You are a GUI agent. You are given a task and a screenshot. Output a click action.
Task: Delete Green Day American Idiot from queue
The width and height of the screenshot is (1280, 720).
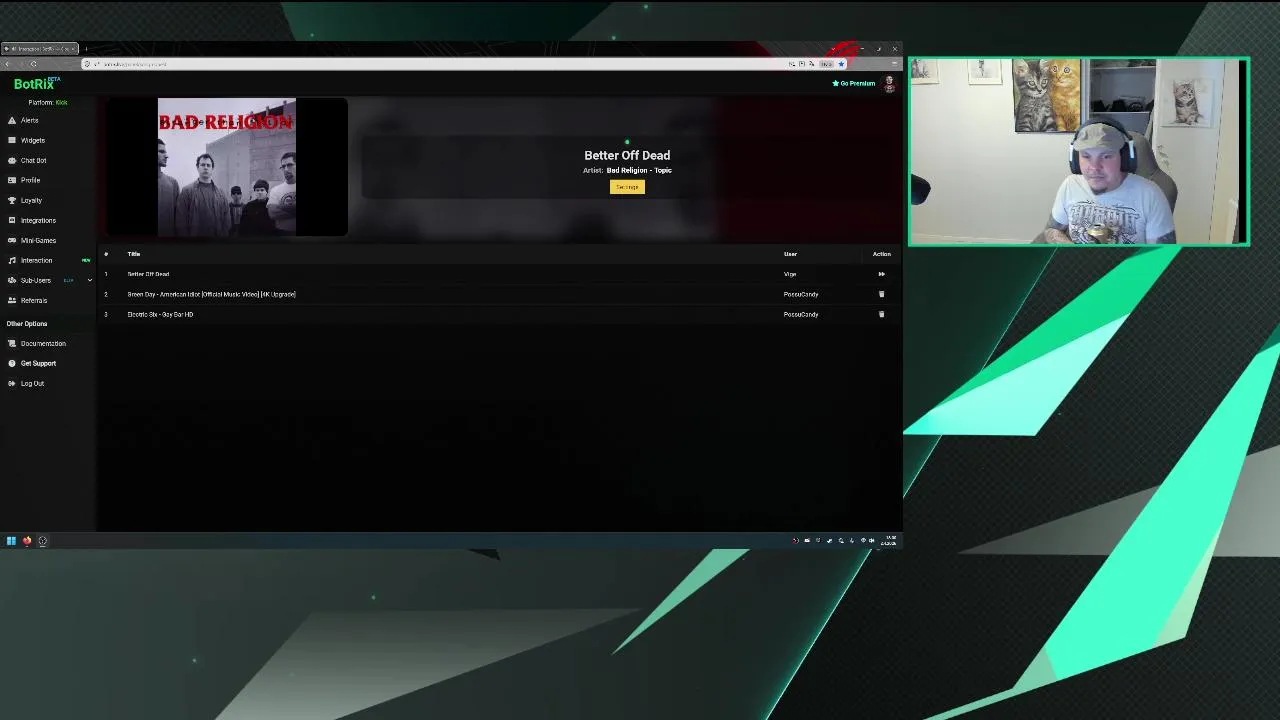tap(881, 294)
